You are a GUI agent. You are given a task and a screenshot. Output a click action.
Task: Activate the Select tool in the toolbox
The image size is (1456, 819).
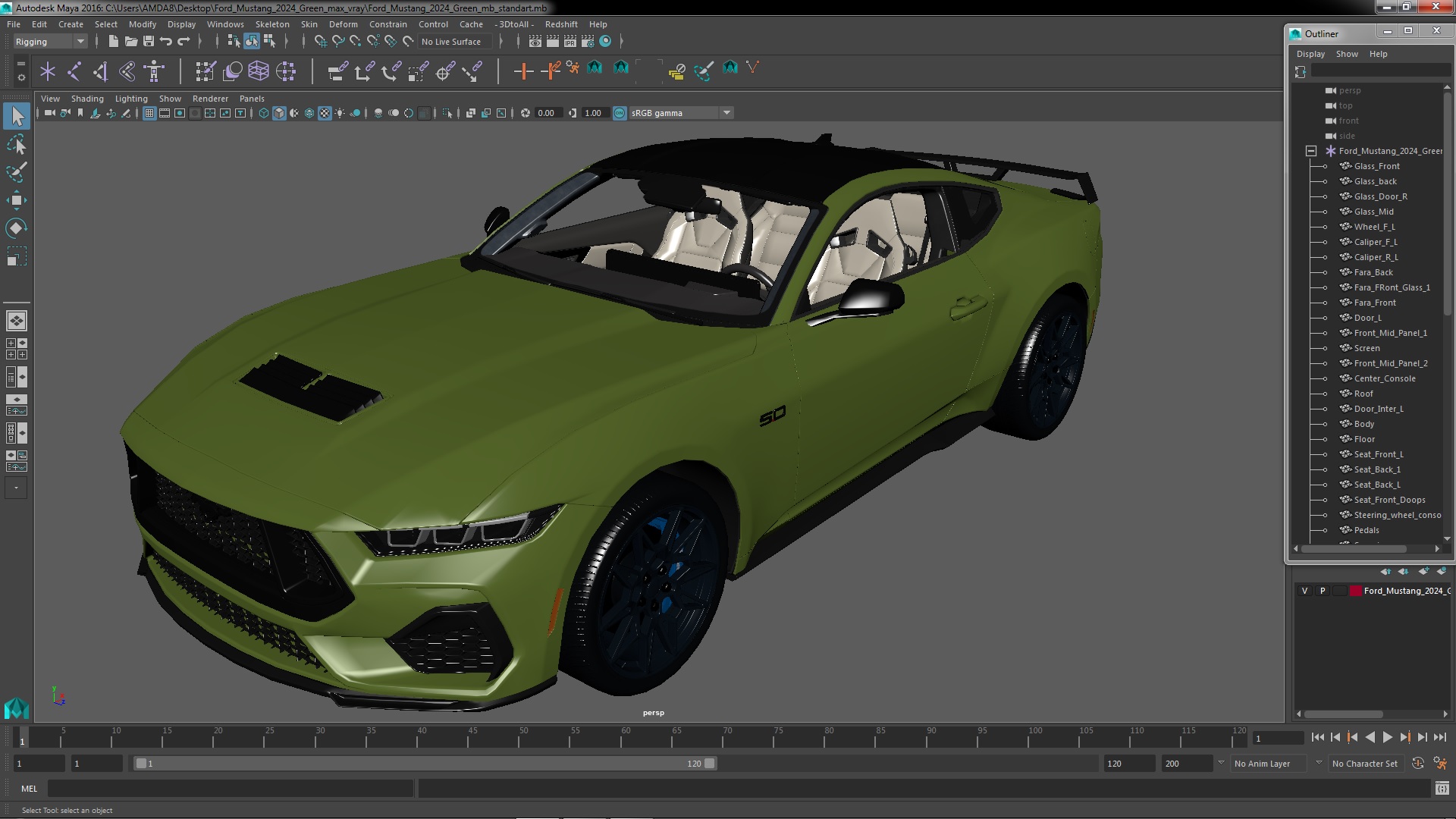click(17, 116)
